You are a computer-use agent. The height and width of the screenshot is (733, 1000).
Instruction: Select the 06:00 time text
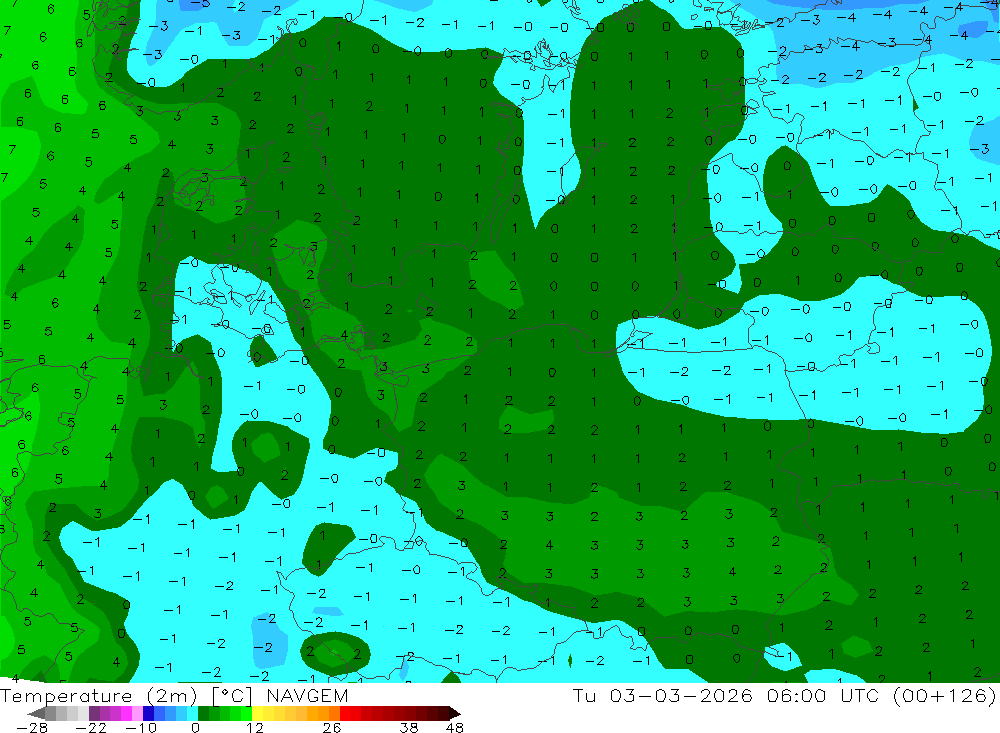tap(796, 695)
